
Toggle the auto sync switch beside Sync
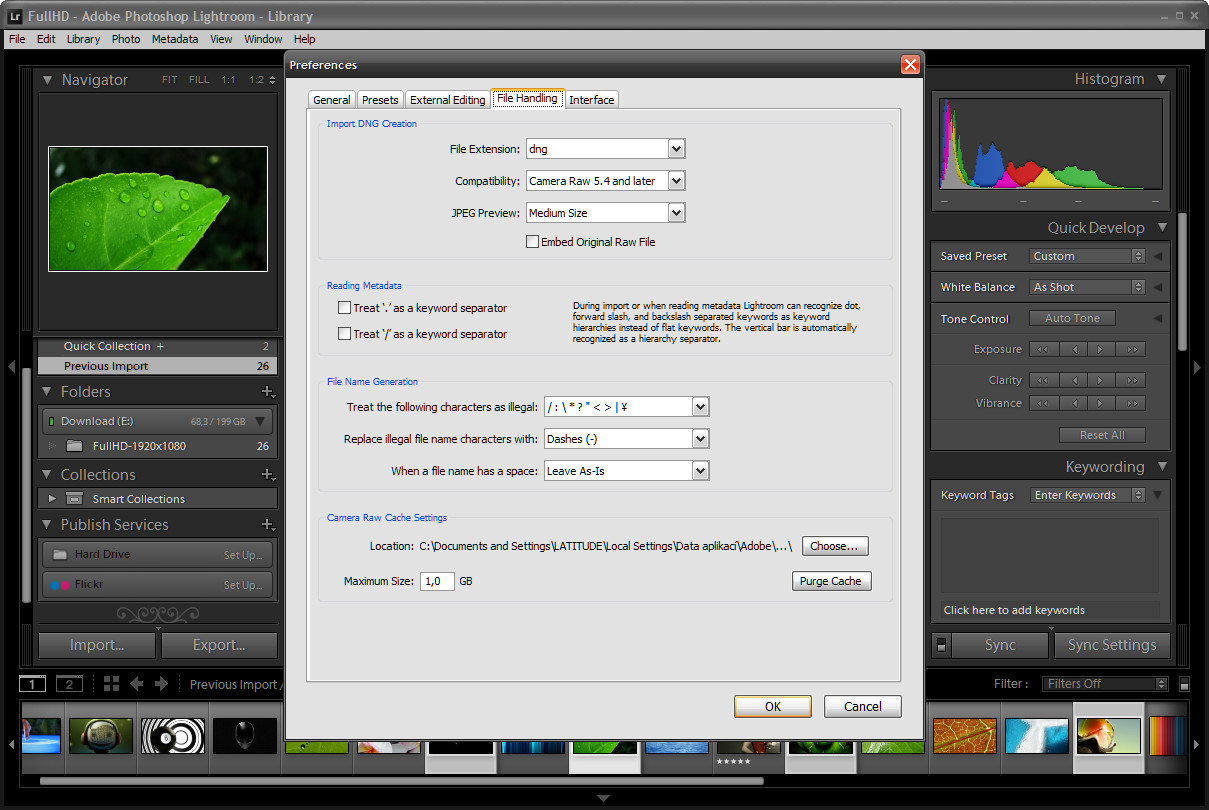click(x=941, y=645)
